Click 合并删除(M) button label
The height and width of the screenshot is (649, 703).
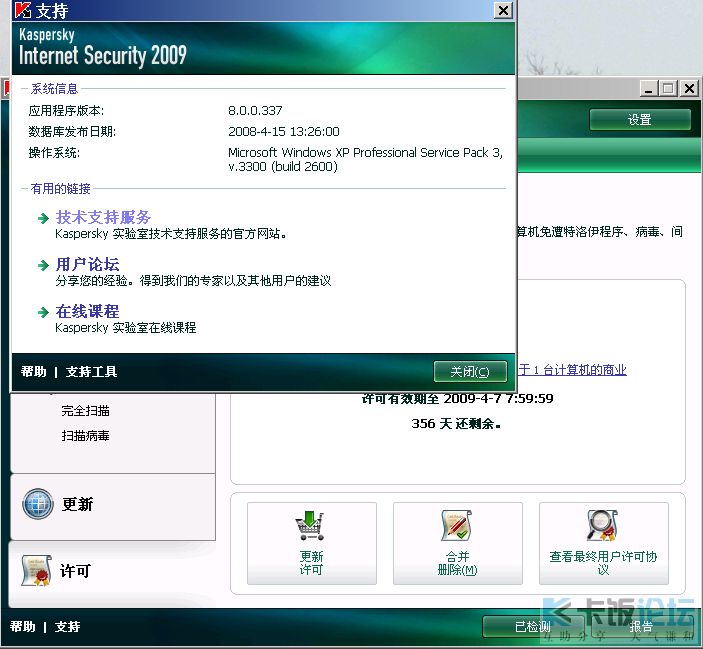457,563
